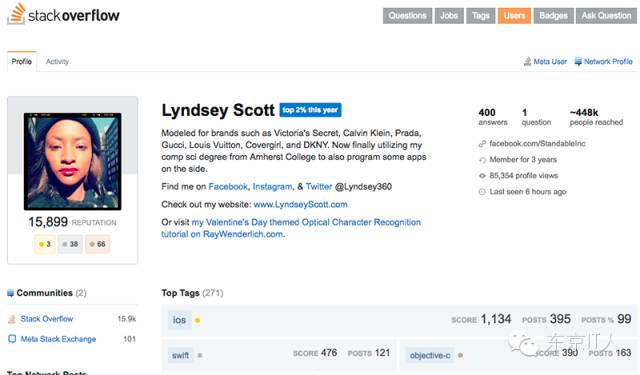Open the Badges navigation button
The image size is (640, 375).
click(x=553, y=16)
